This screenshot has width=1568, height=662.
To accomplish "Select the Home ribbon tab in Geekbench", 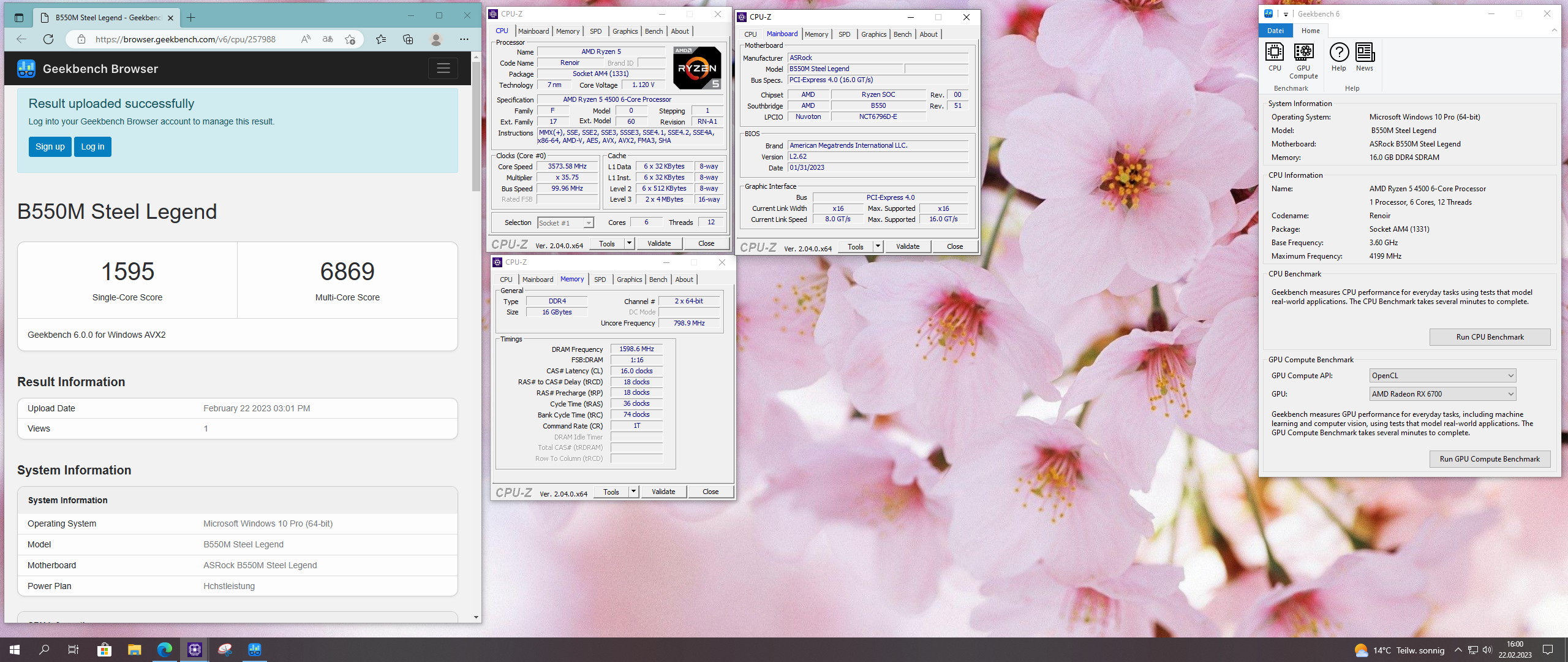I will tap(1310, 31).
